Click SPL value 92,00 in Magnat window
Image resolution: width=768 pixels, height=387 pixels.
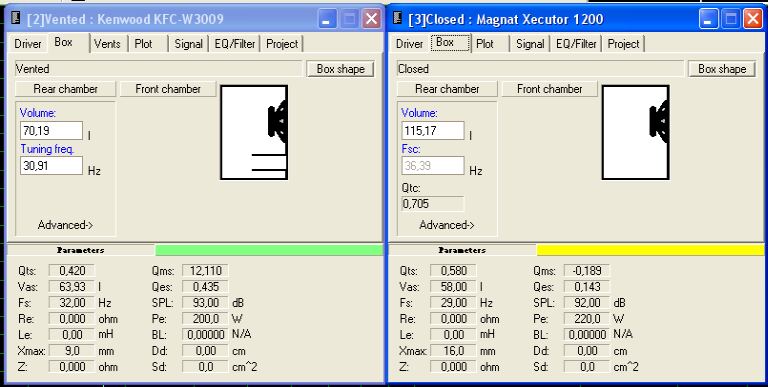pos(587,303)
